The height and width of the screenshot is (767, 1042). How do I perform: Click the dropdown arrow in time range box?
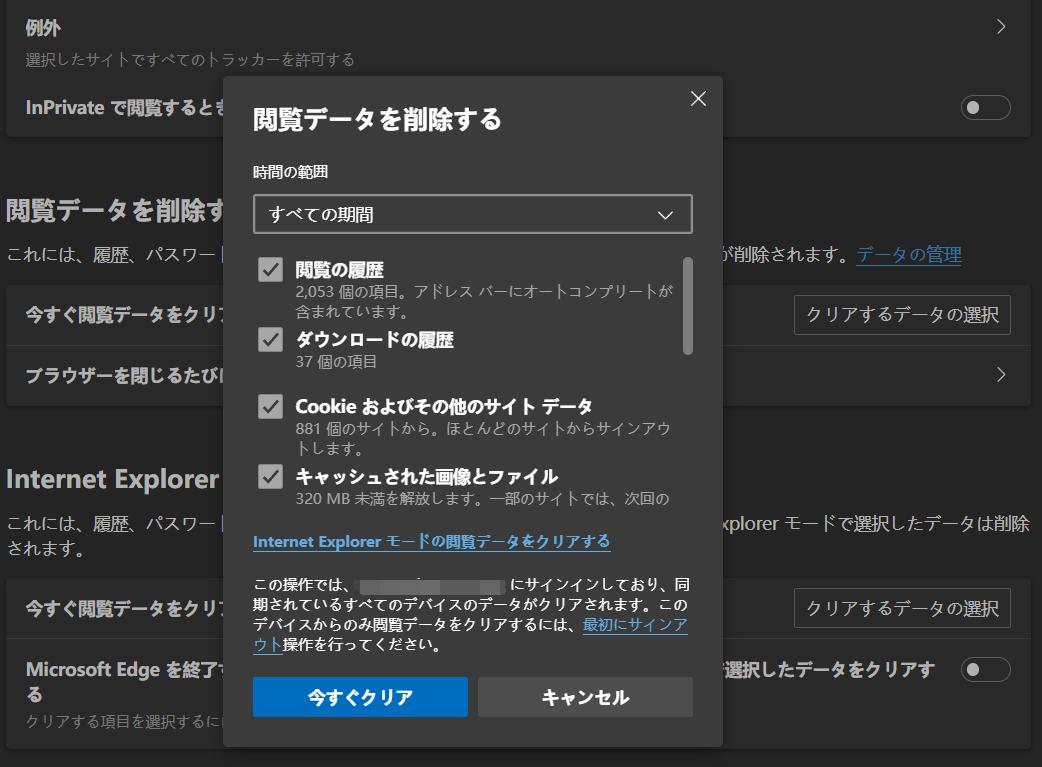[665, 215]
